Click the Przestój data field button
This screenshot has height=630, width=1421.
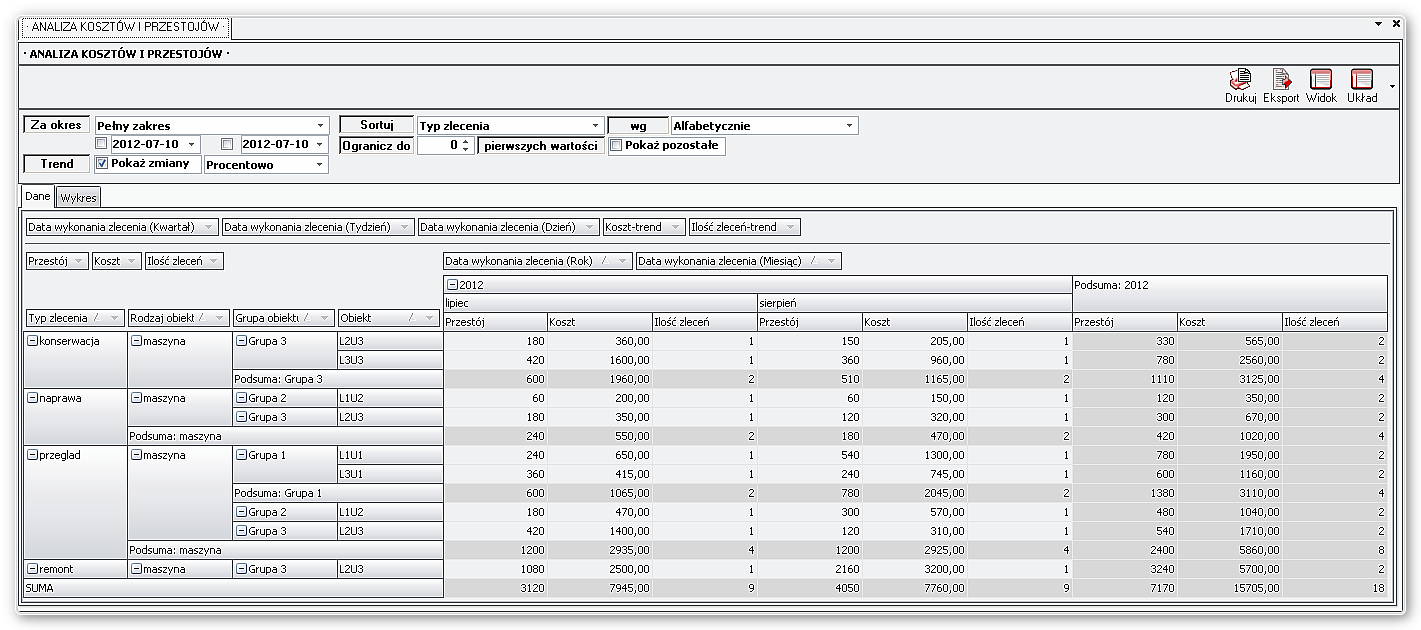click(x=57, y=261)
